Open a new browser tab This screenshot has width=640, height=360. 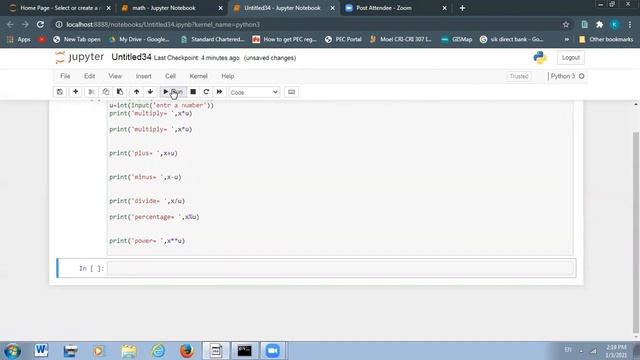tap(462, 8)
